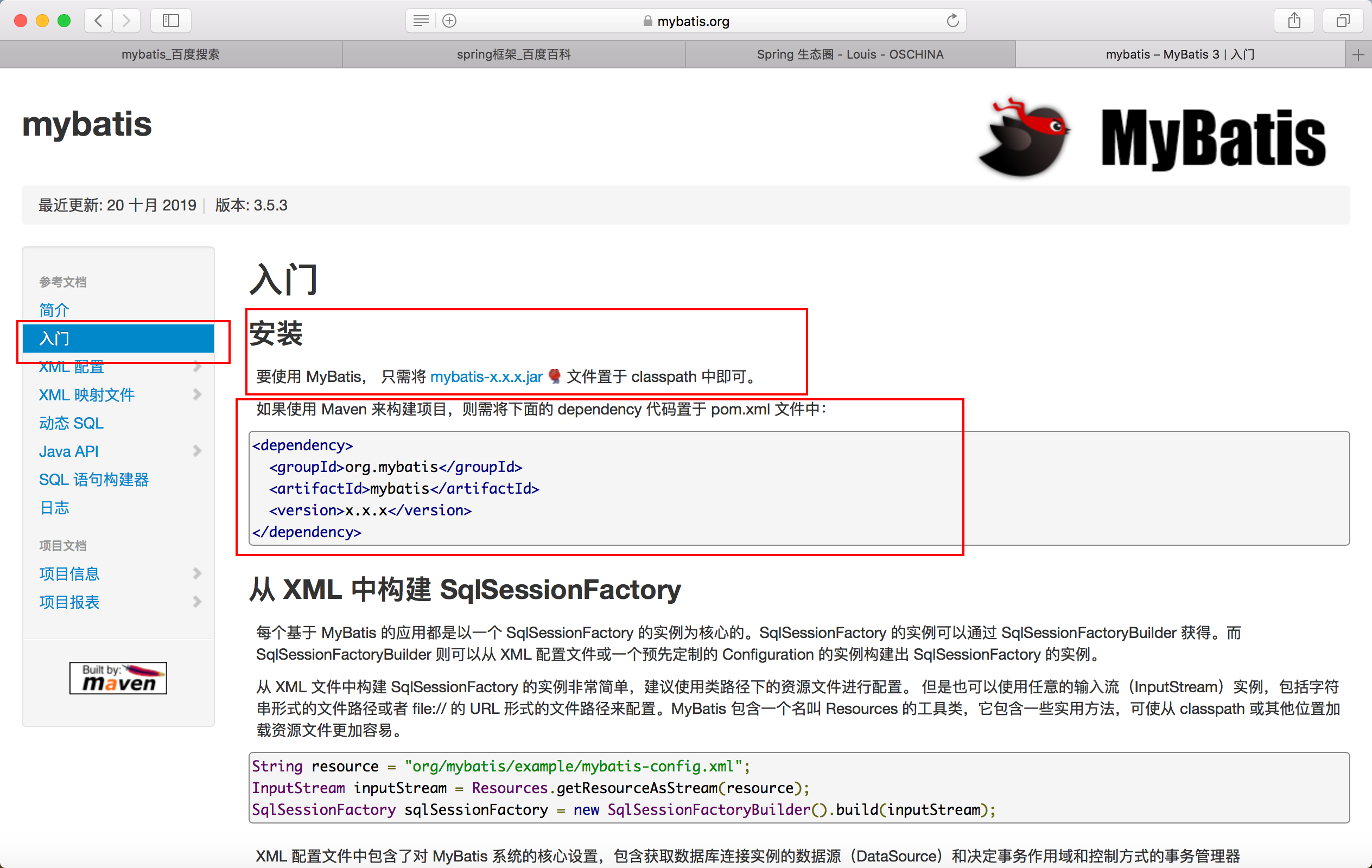This screenshot has width=1372, height=868.
Task: Expand the Java API sidebar section
Action: tap(198, 450)
